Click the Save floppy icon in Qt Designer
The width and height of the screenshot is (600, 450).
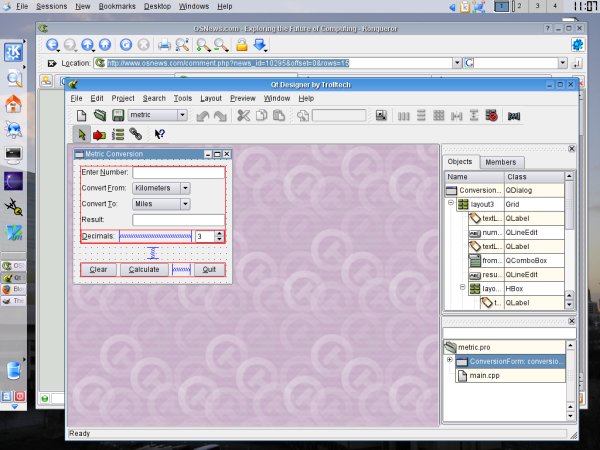click(117, 115)
